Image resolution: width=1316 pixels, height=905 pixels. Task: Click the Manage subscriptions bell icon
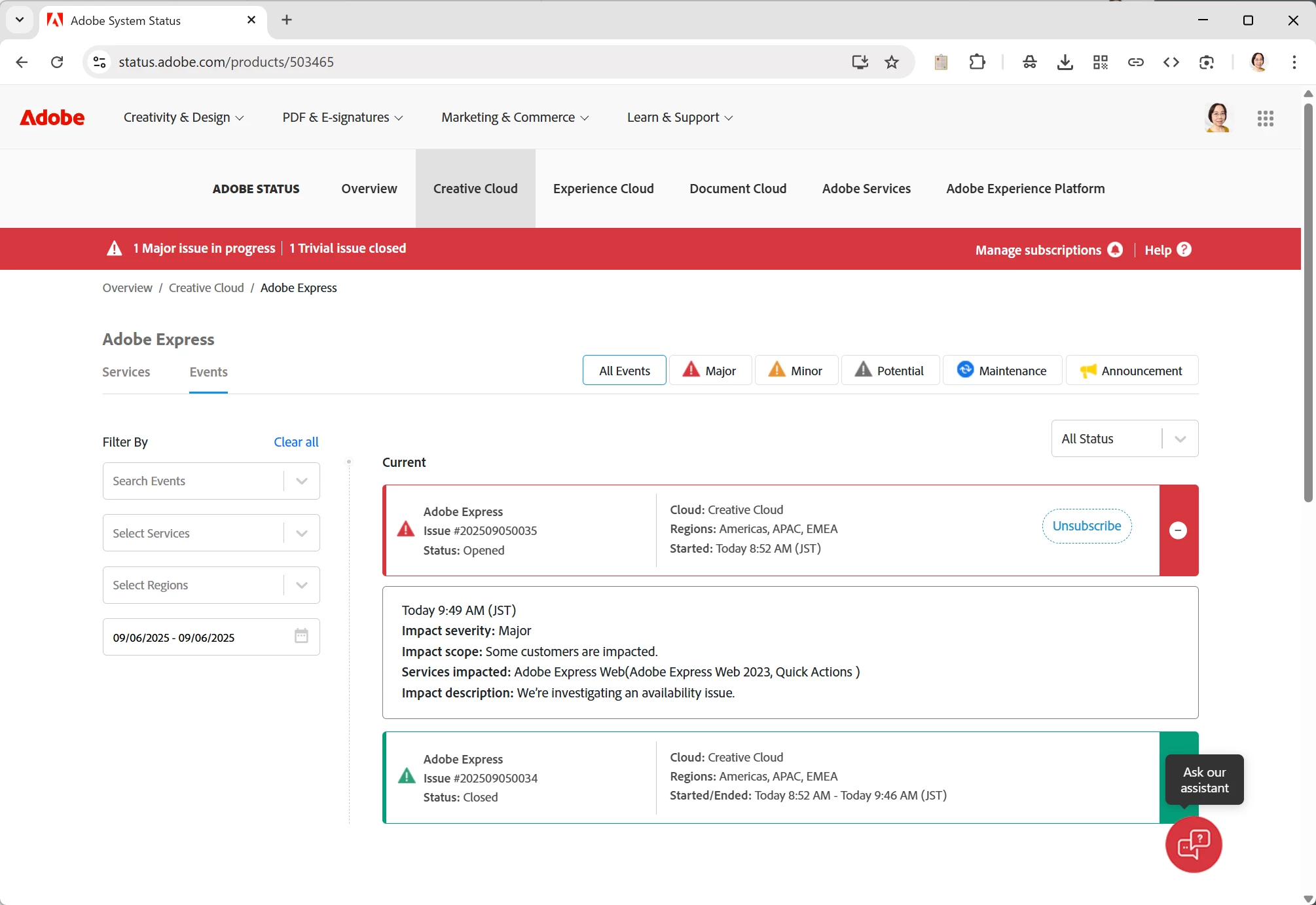[1115, 249]
